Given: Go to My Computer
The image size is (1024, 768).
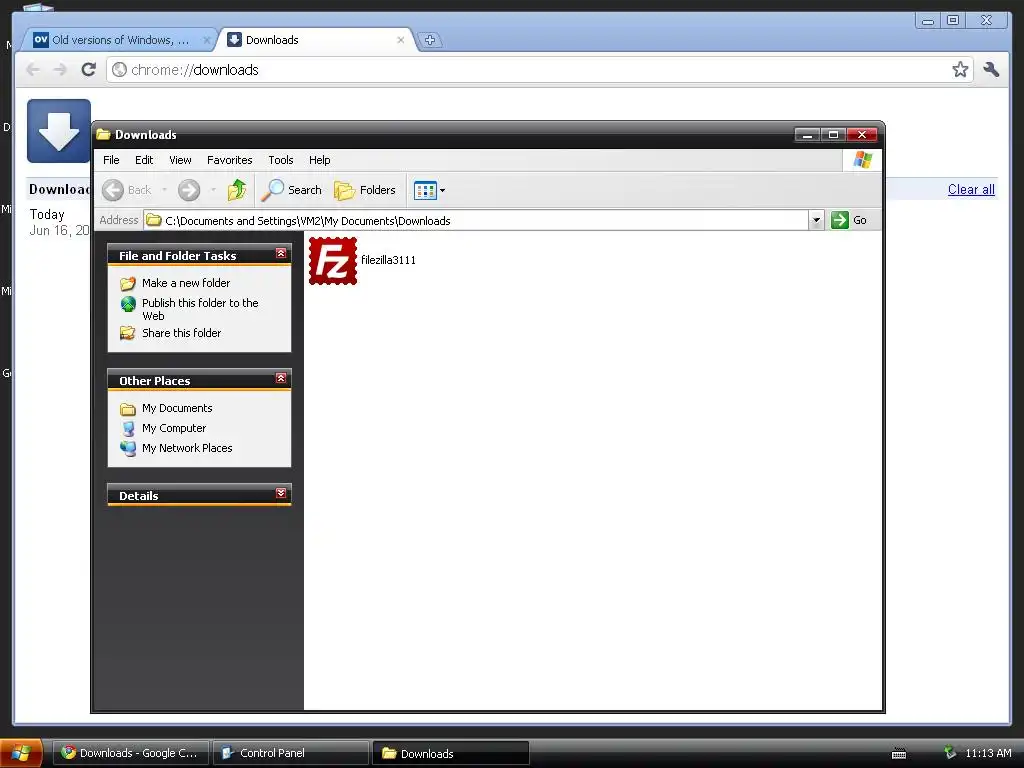Looking at the screenshot, I should point(174,428).
